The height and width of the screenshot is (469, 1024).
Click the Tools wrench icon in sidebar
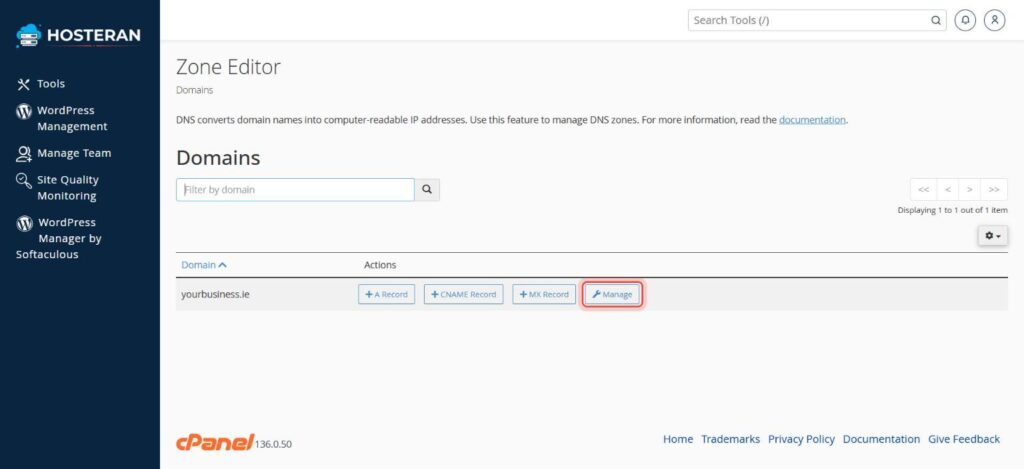coord(24,84)
